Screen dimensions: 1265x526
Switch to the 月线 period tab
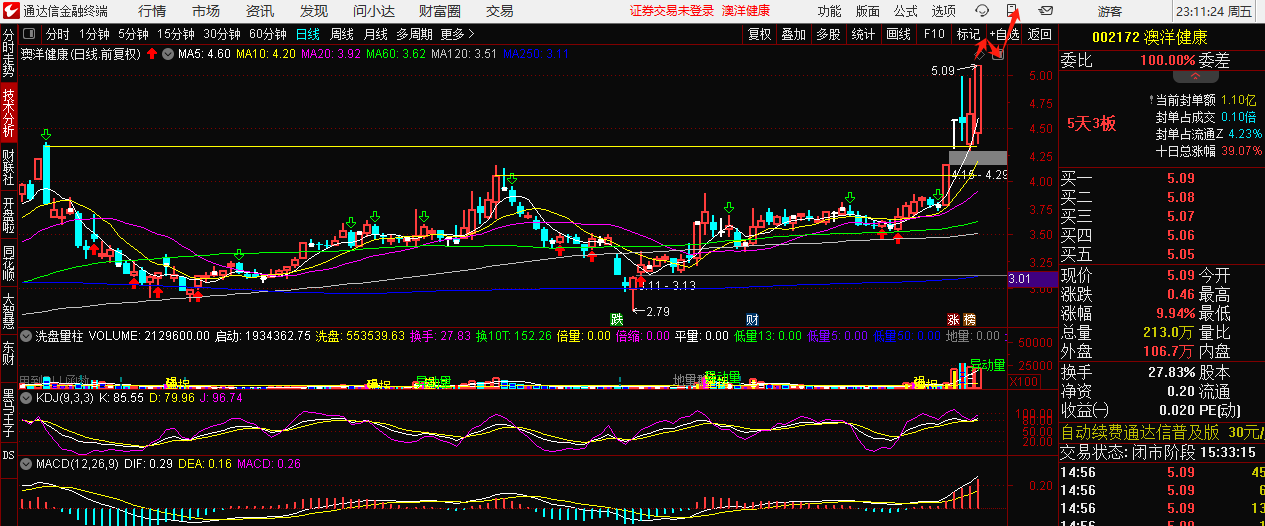pyautogui.click(x=376, y=34)
